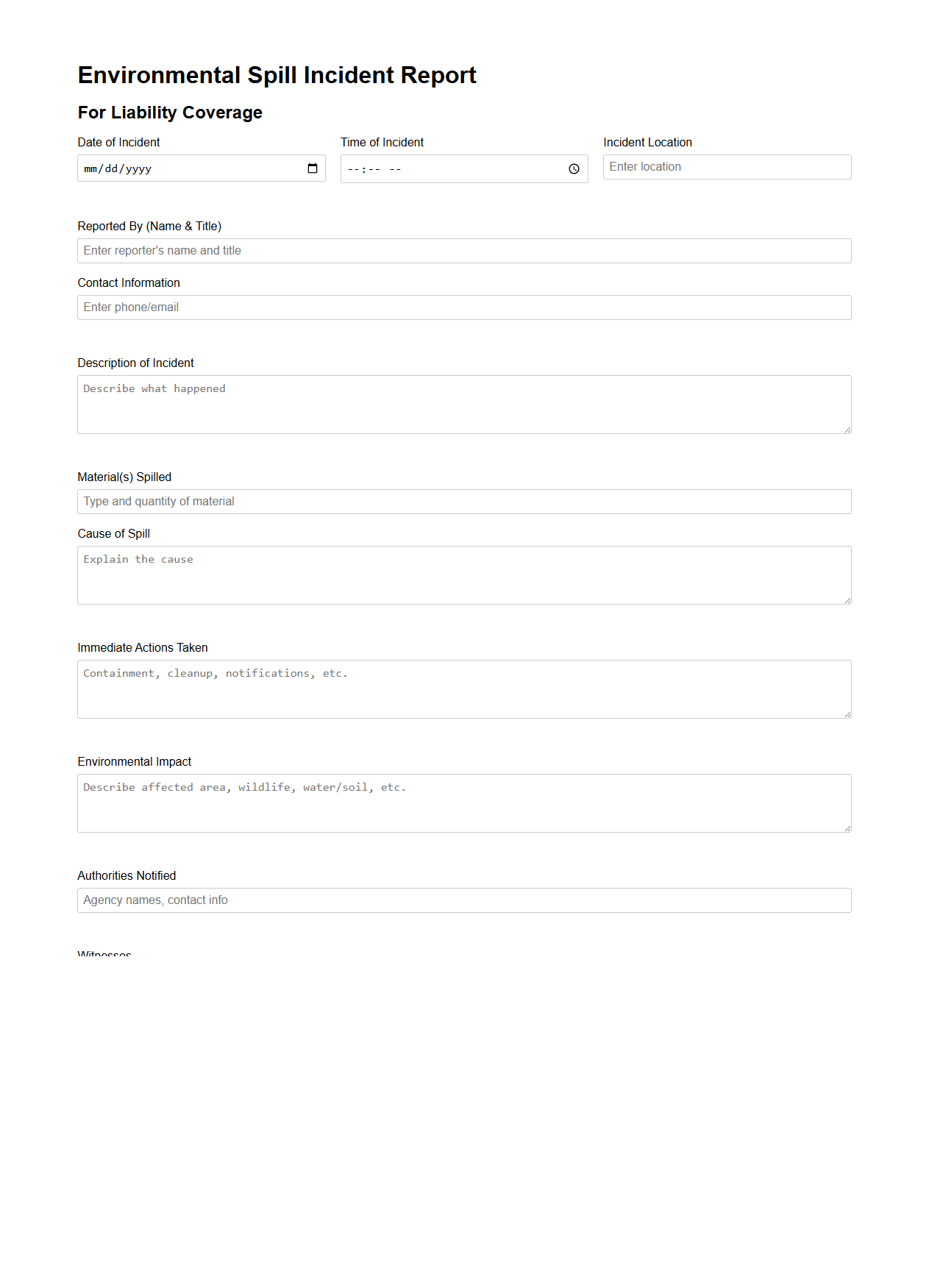The height and width of the screenshot is (1288, 929).
Task: Click the resize handle of Description textarea
Action: pos(847,431)
